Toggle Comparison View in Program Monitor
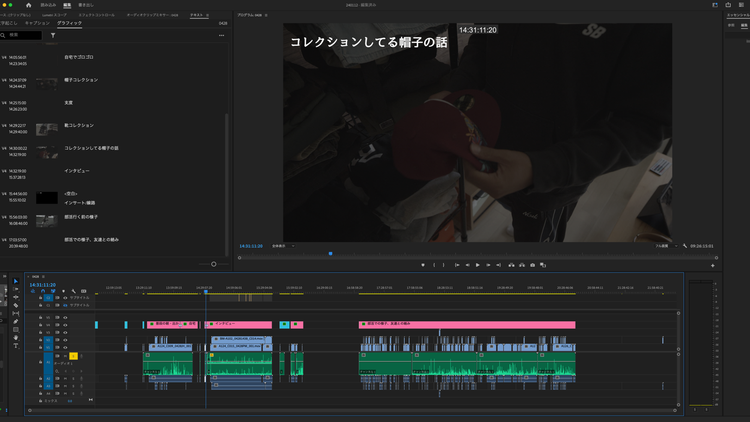 (543, 265)
